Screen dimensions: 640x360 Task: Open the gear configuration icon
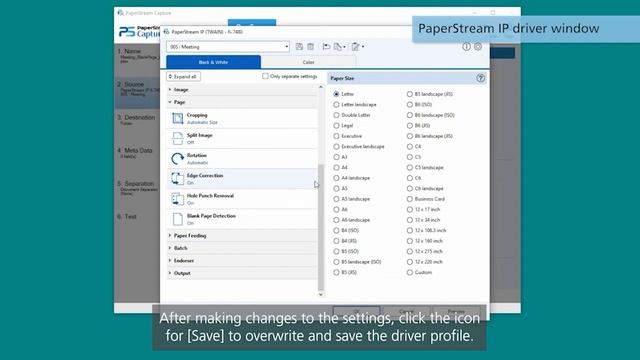pos(478,47)
